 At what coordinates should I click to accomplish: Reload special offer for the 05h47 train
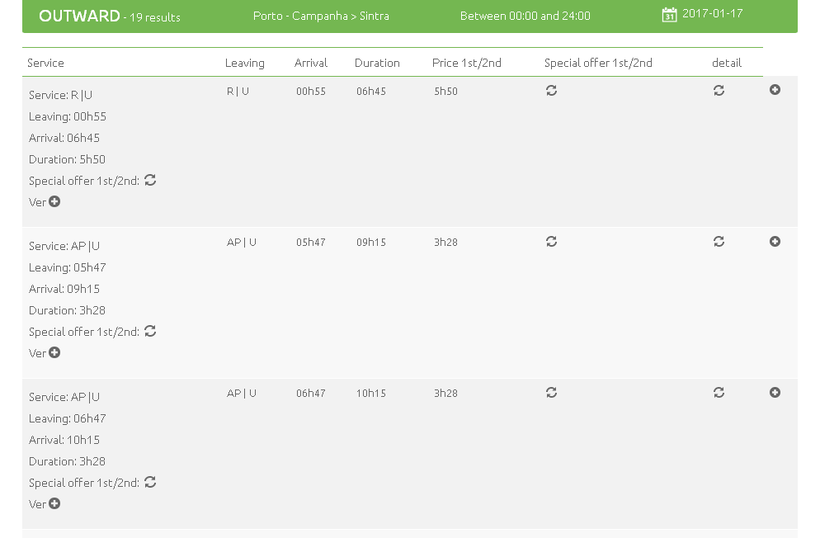tap(718, 242)
